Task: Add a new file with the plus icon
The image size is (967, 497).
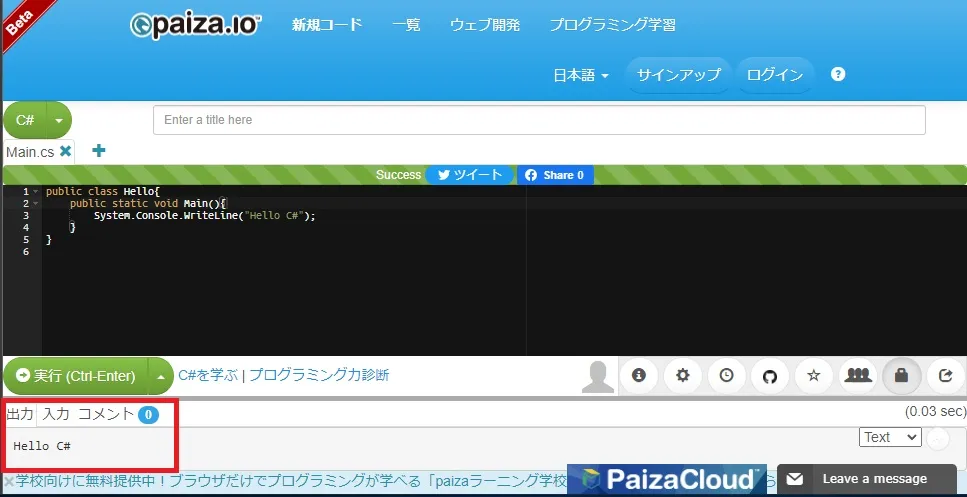Action: [x=99, y=150]
